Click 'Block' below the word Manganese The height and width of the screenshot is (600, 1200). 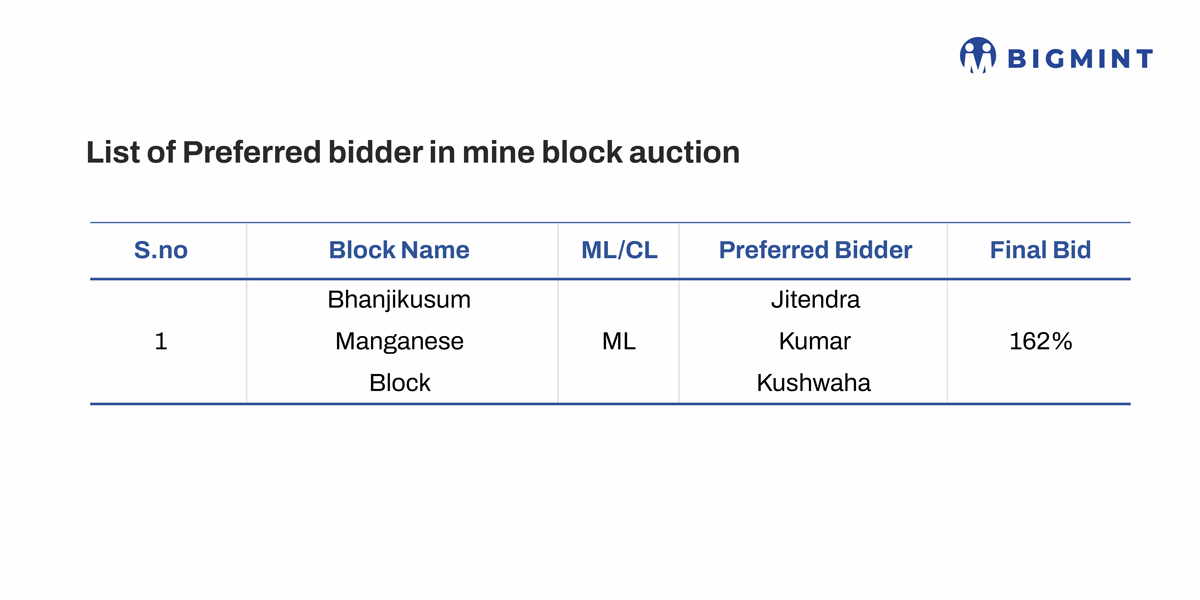point(399,383)
